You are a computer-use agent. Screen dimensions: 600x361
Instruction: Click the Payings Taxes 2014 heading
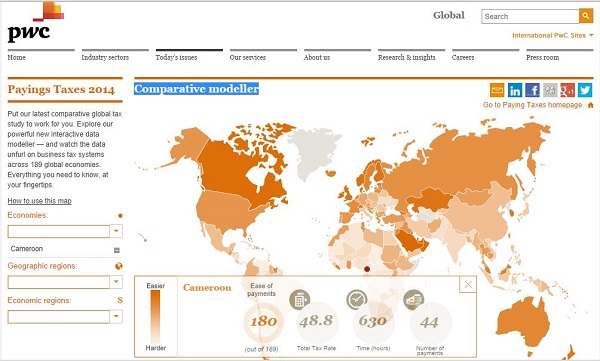[x=61, y=90]
